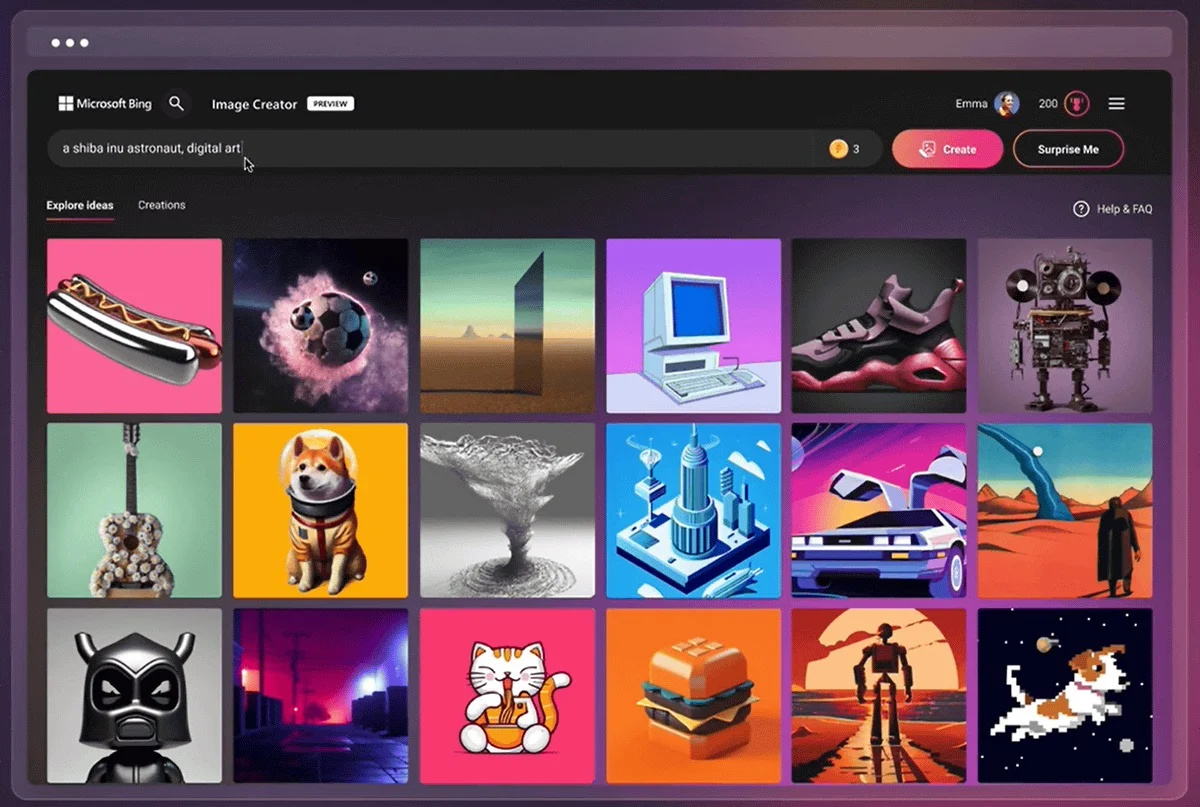The image size is (1200, 807).
Task: Click the rewards trophy icon
Action: click(x=1077, y=103)
